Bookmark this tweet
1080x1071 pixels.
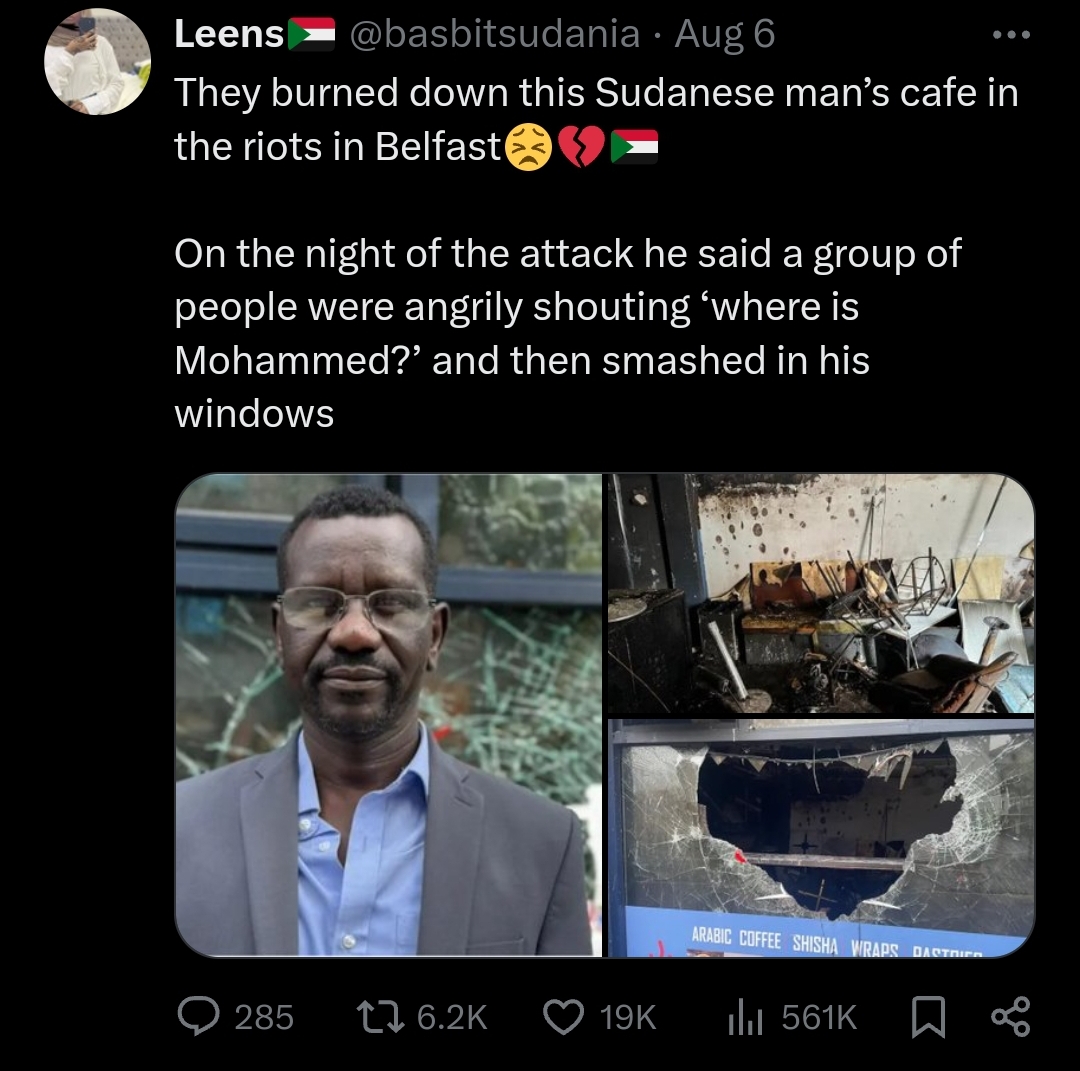[x=928, y=1017]
